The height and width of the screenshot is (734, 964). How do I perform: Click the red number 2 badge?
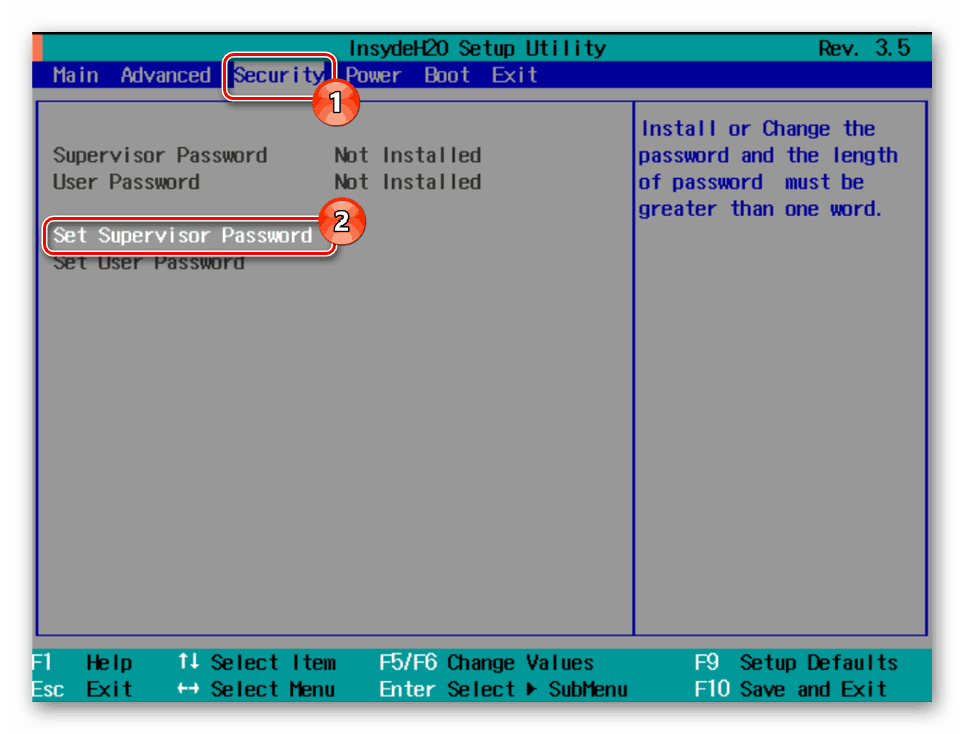pyautogui.click(x=341, y=222)
